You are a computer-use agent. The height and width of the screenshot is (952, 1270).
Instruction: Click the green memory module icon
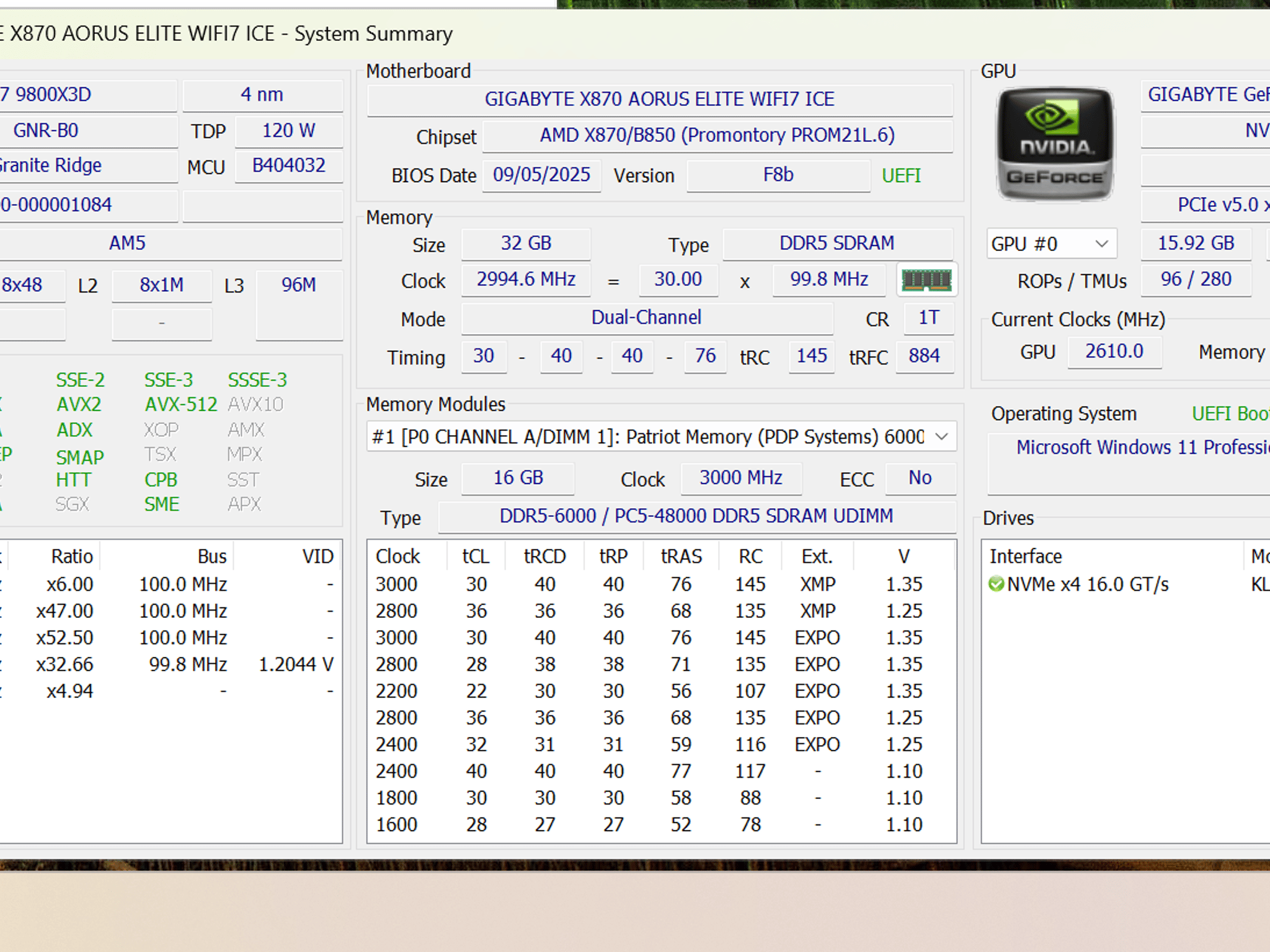coord(926,280)
